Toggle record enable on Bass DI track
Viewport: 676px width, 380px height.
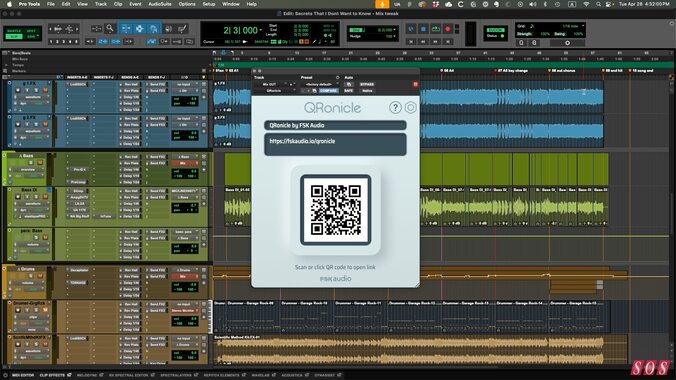click(18, 197)
